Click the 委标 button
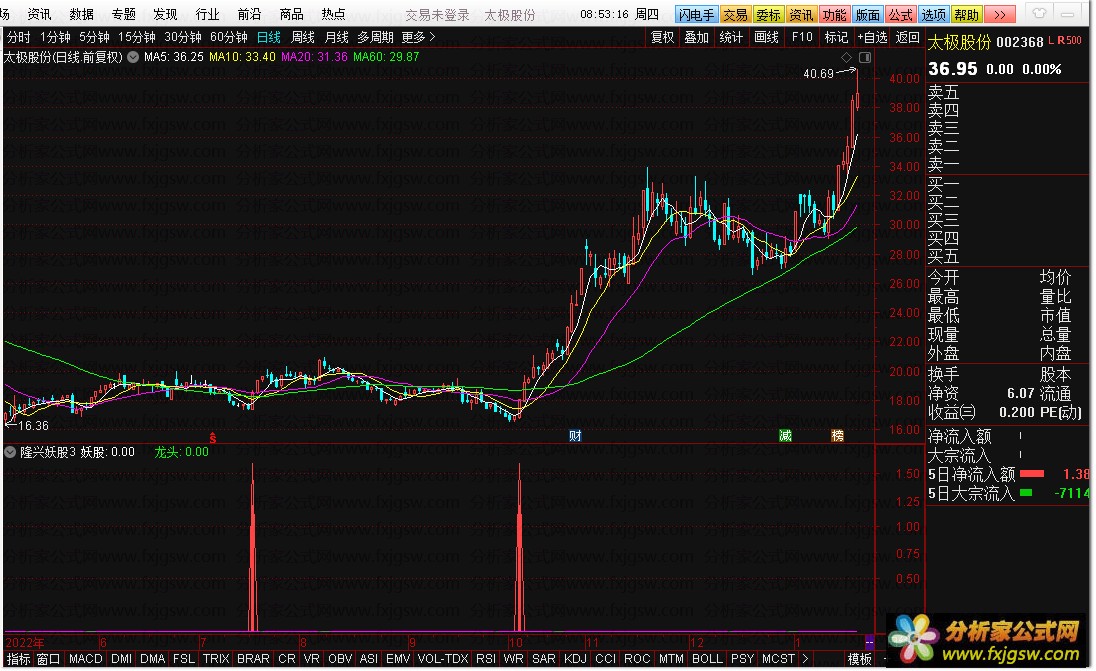The height and width of the screenshot is (671, 1096). [768, 15]
